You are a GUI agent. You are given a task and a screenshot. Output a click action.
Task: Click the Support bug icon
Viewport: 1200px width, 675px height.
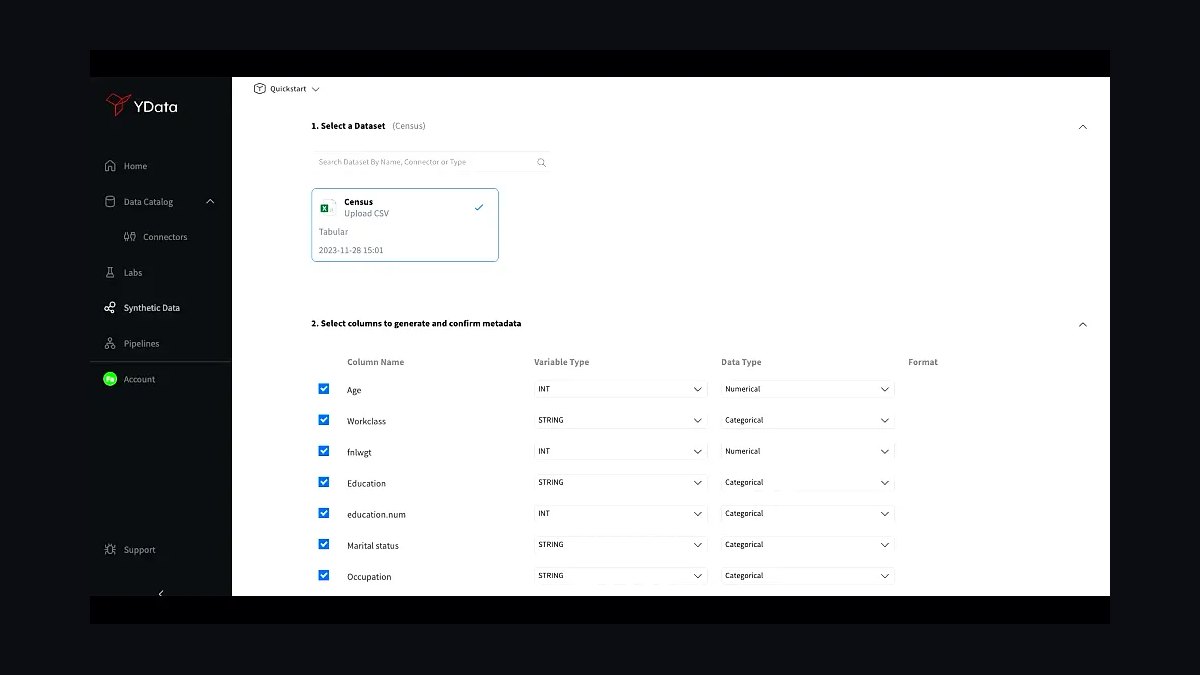[x=110, y=549]
